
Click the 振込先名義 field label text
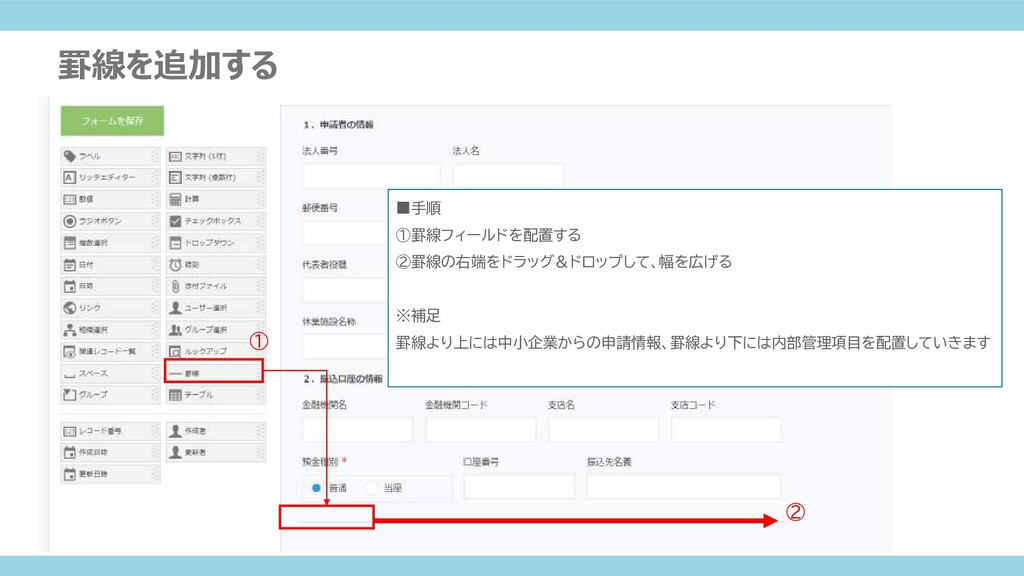[x=609, y=462]
